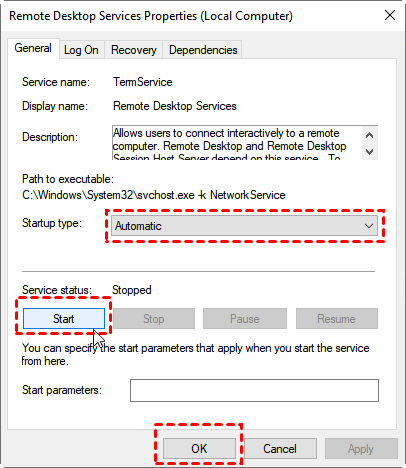406x468 pixels.
Task: Click the greyed-out Stop button
Action: [154, 319]
